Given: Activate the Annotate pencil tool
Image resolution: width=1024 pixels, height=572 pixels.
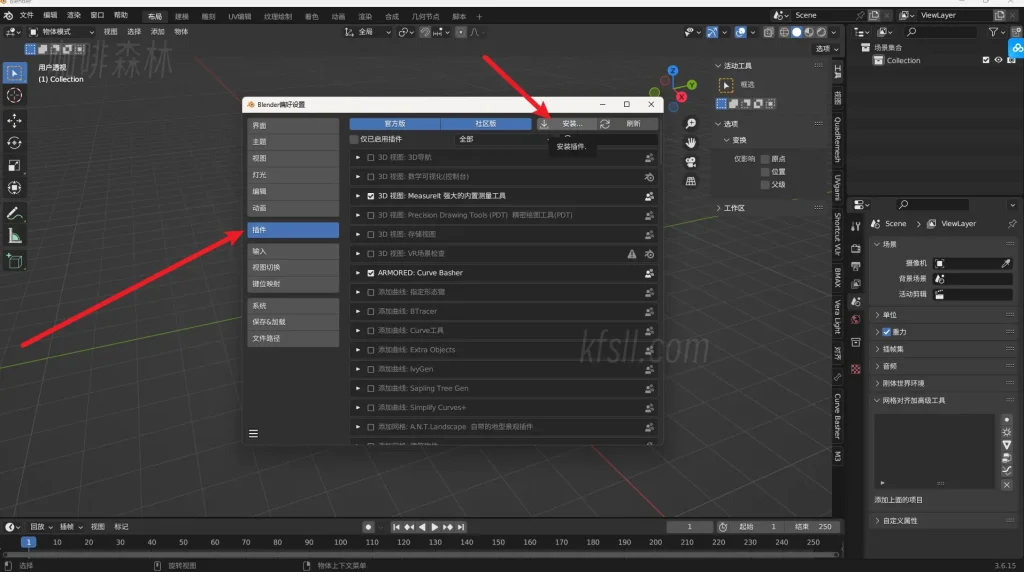Looking at the screenshot, I should pyautogui.click(x=15, y=213).
